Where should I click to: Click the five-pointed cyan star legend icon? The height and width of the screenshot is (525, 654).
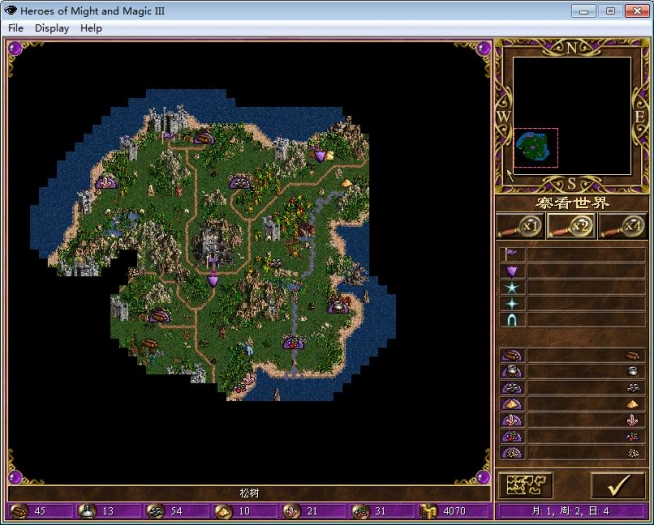pyautogui.click(x=511, y=287)
